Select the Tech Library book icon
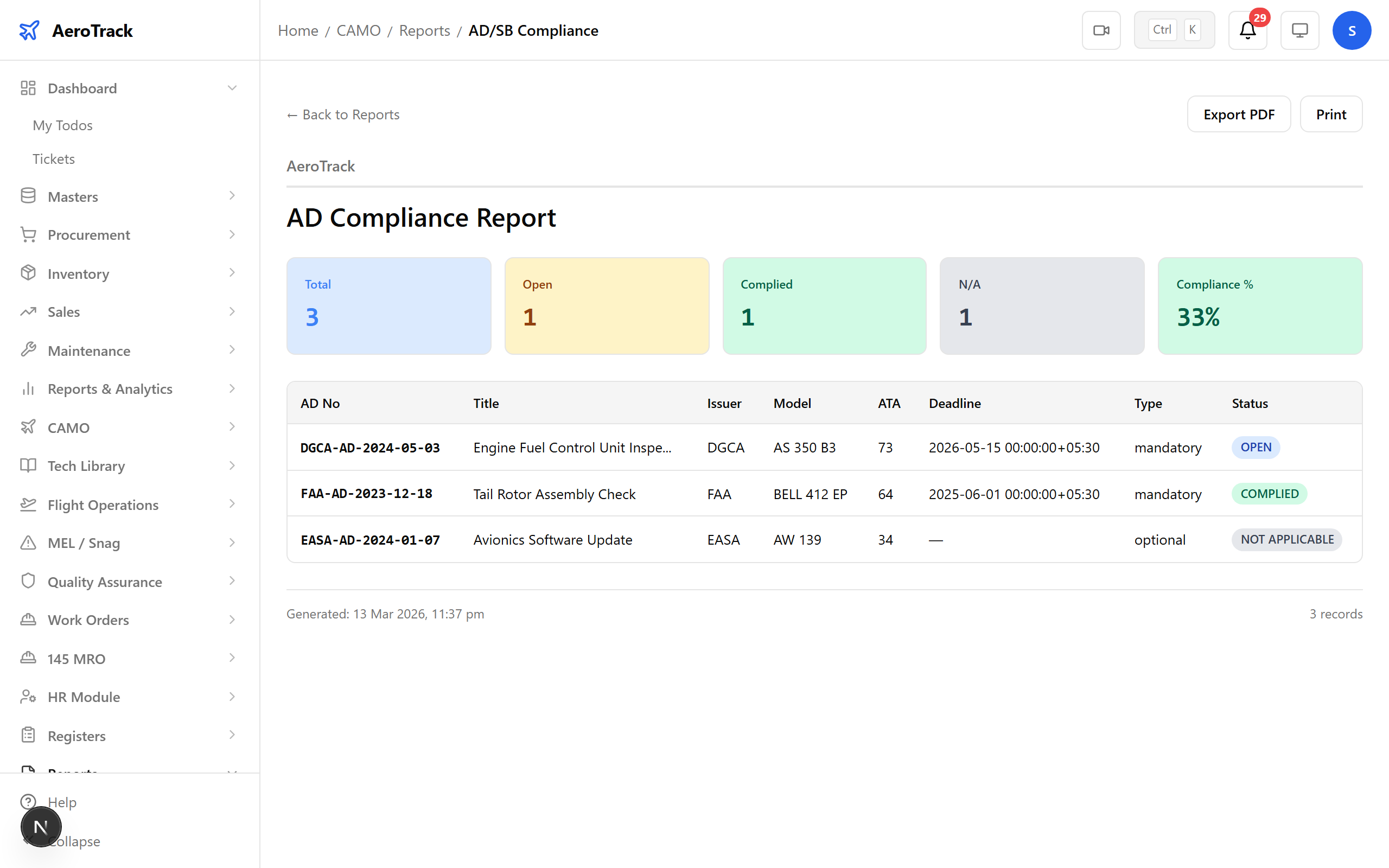This screenshot has width=1389, height=868. (x=28, y=465)
